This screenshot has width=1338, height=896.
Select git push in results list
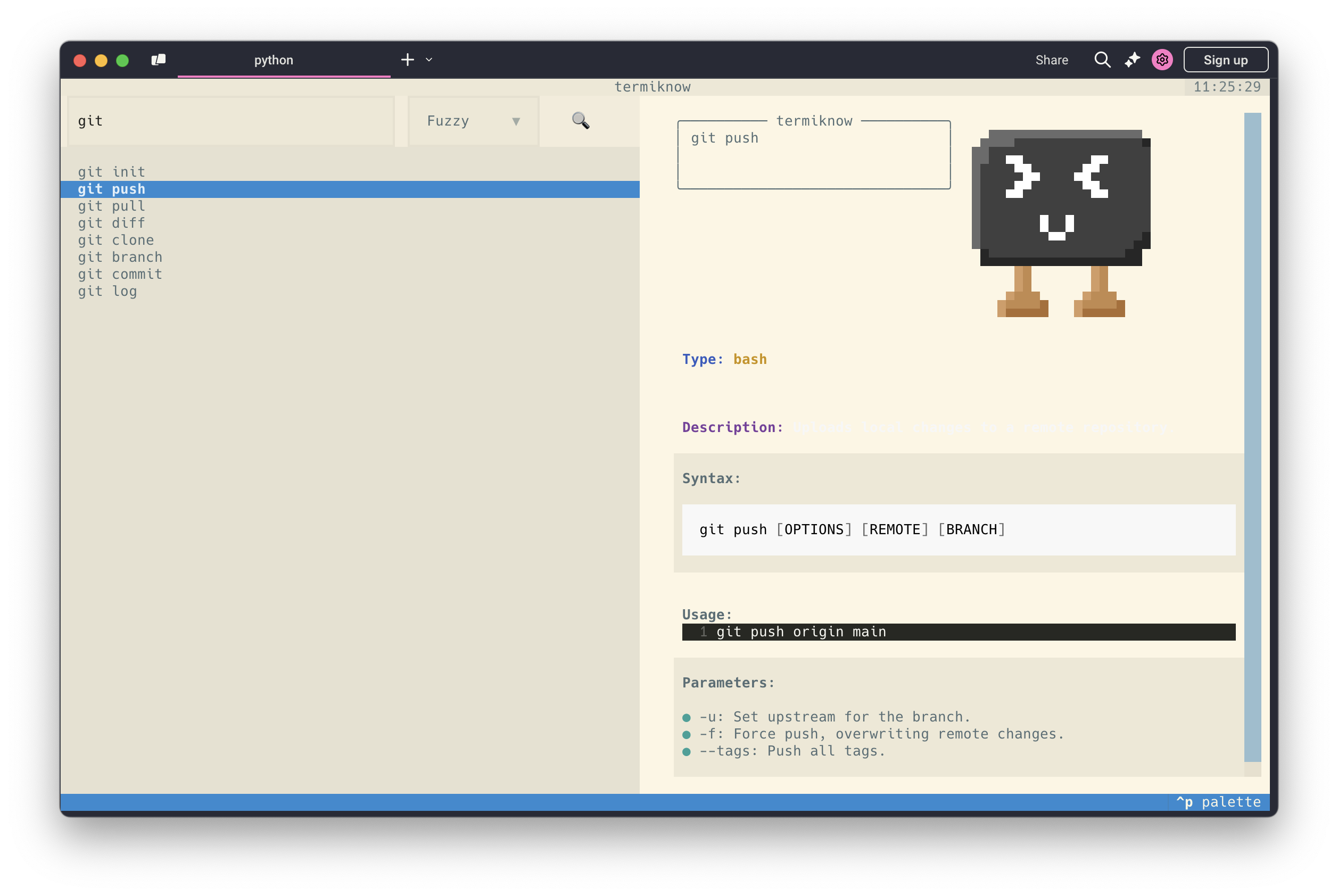[112, 189]
